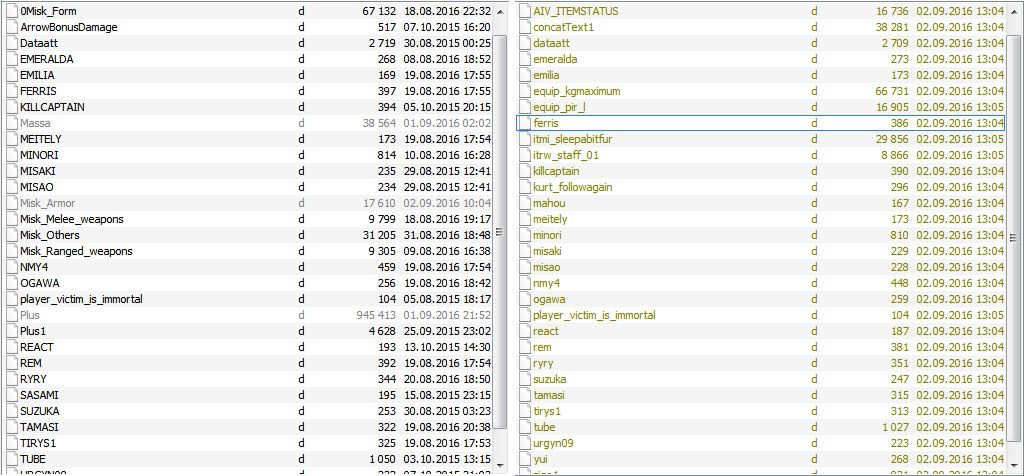Click the file icon of equip_pir_l
The width and height of the screenshot is (1024, 476).
pos(524,106)
